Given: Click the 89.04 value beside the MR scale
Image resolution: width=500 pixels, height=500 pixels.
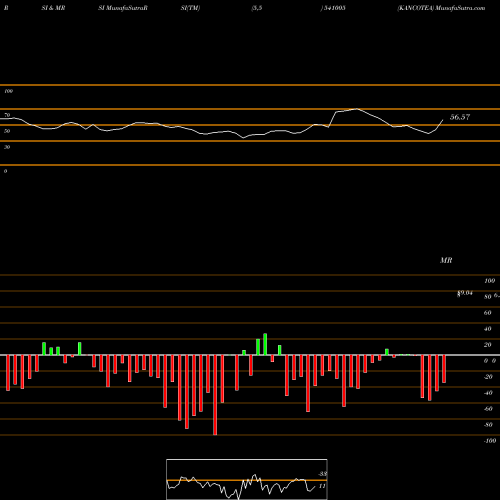Looking at the screenshot, I should pyautogui.click(x=465, y=293).
